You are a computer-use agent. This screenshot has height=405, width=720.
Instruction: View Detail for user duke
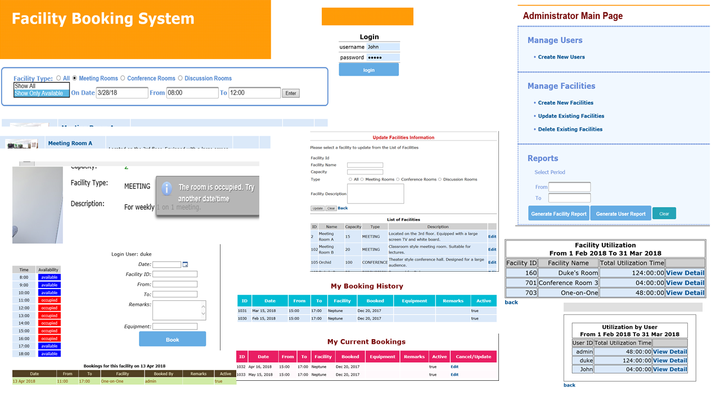click(670, 360)
